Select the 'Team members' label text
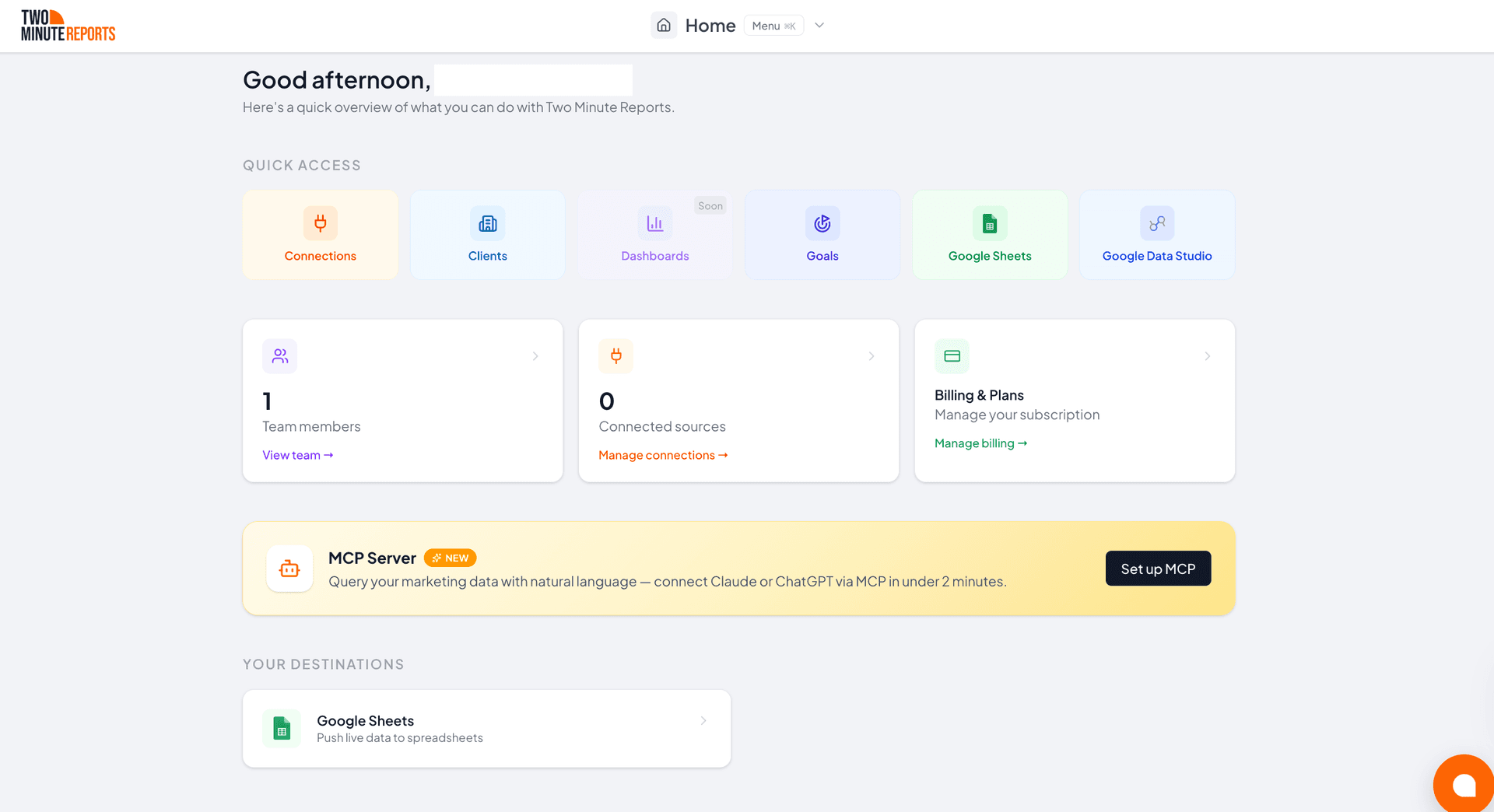Screen dimensions: 1494x812 (311, 426)
